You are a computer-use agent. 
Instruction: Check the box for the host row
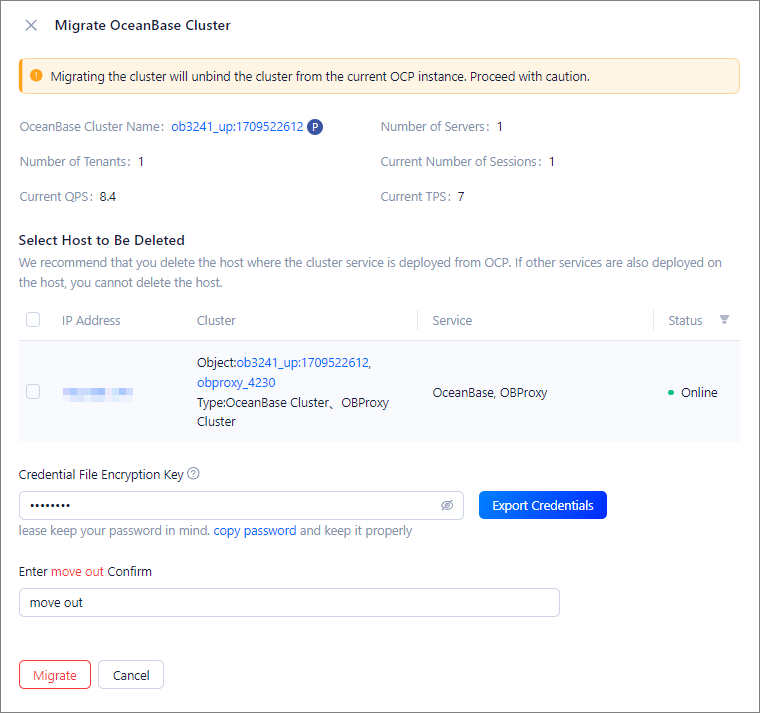[x=33, y=392]
